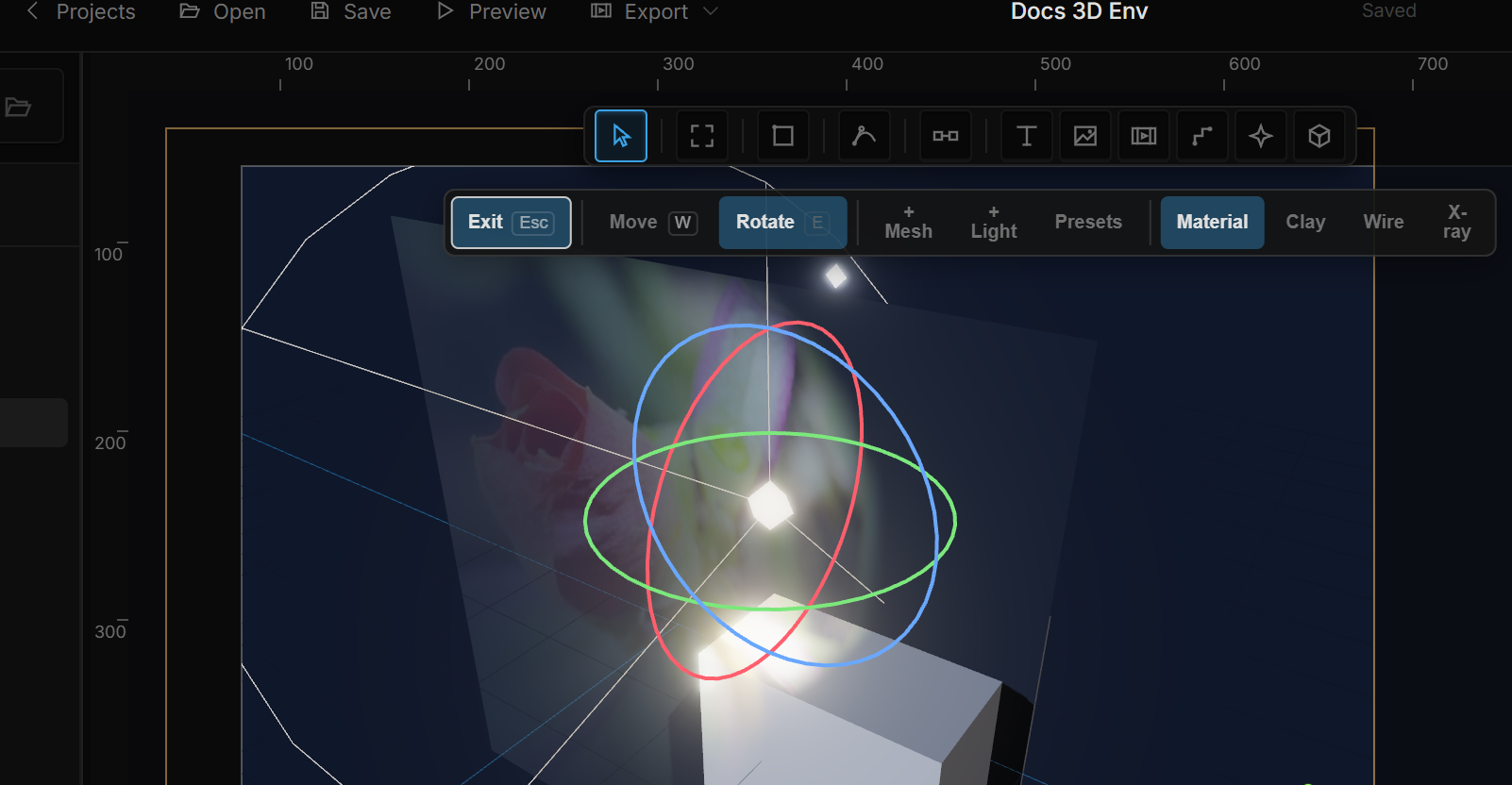This screenshot has width=1512, height=785.
Task: Select the image insert tool
Action: (x=1085, y=136)
